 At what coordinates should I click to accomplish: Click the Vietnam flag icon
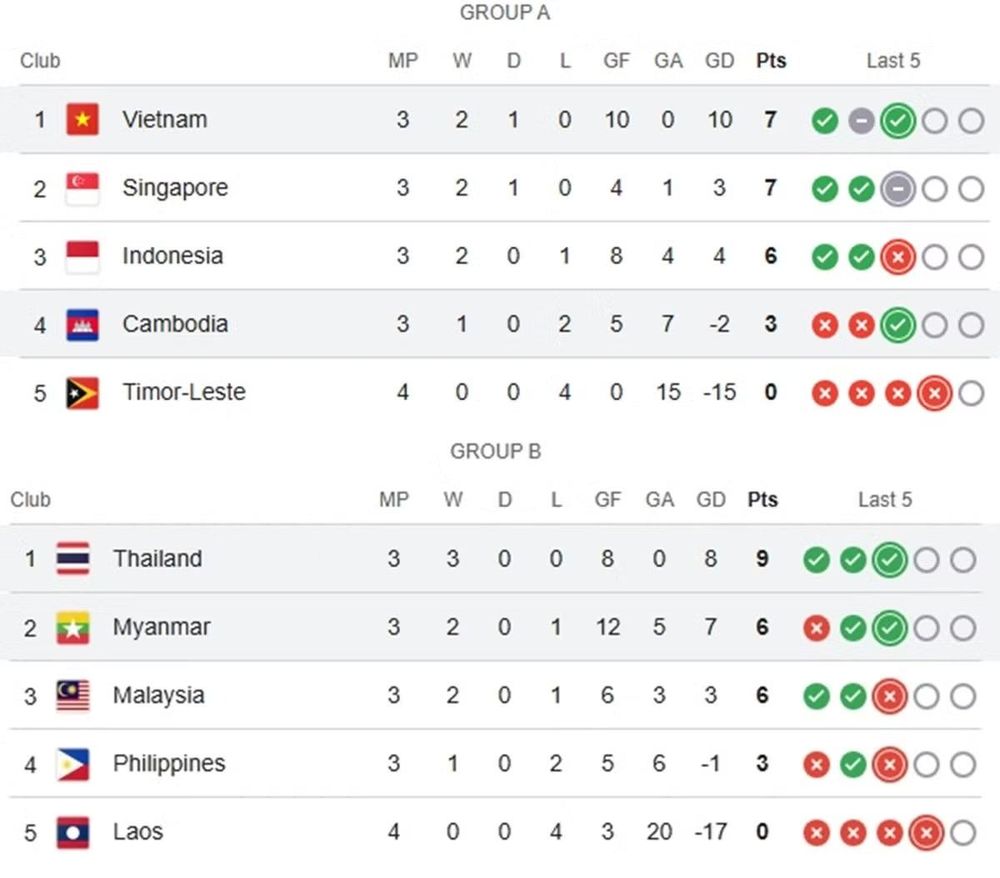tap(83, 119)
